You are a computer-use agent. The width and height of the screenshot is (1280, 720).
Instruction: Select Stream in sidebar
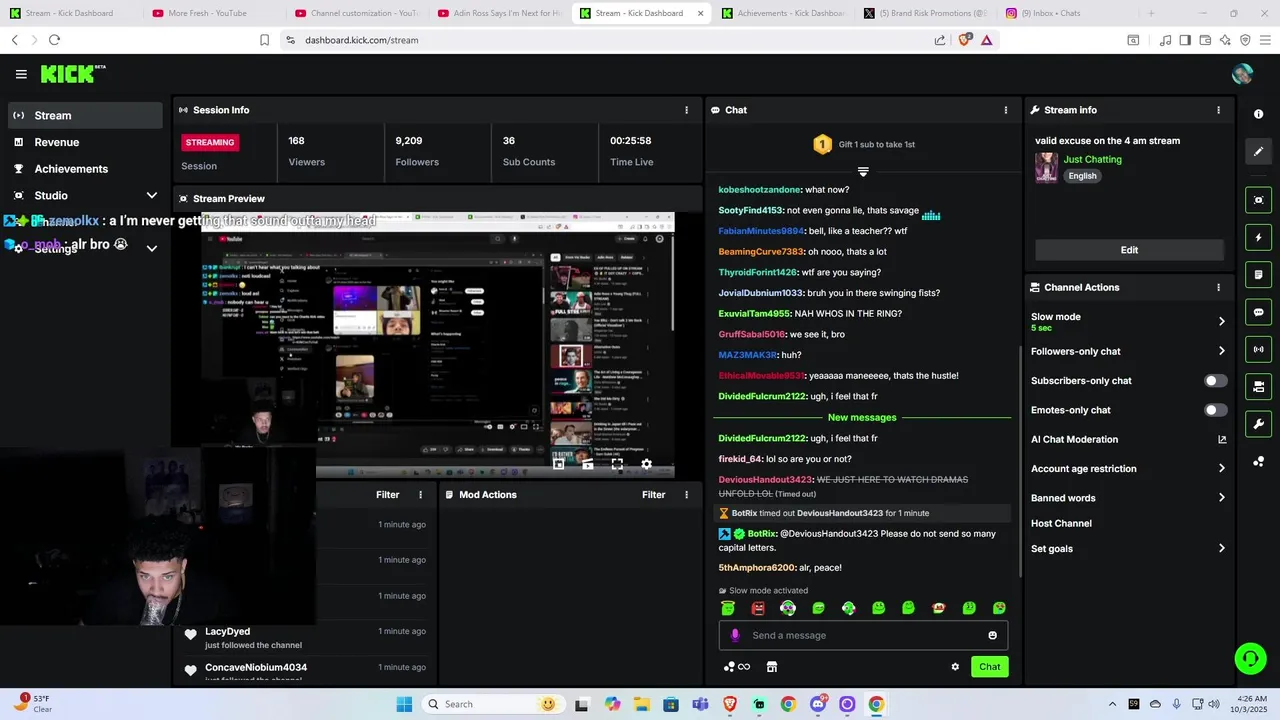pos(86,115)
